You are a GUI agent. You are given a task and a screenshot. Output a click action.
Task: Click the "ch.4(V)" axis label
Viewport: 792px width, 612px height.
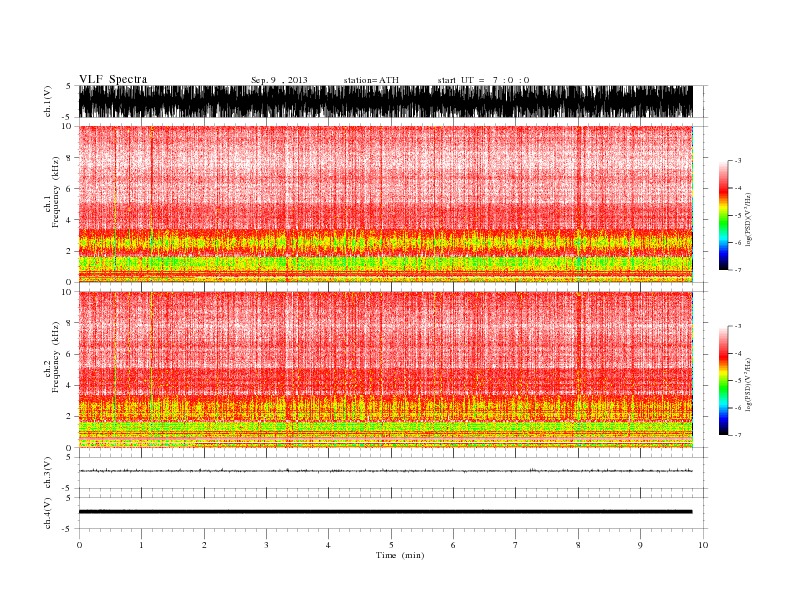[x=48, y=513]
